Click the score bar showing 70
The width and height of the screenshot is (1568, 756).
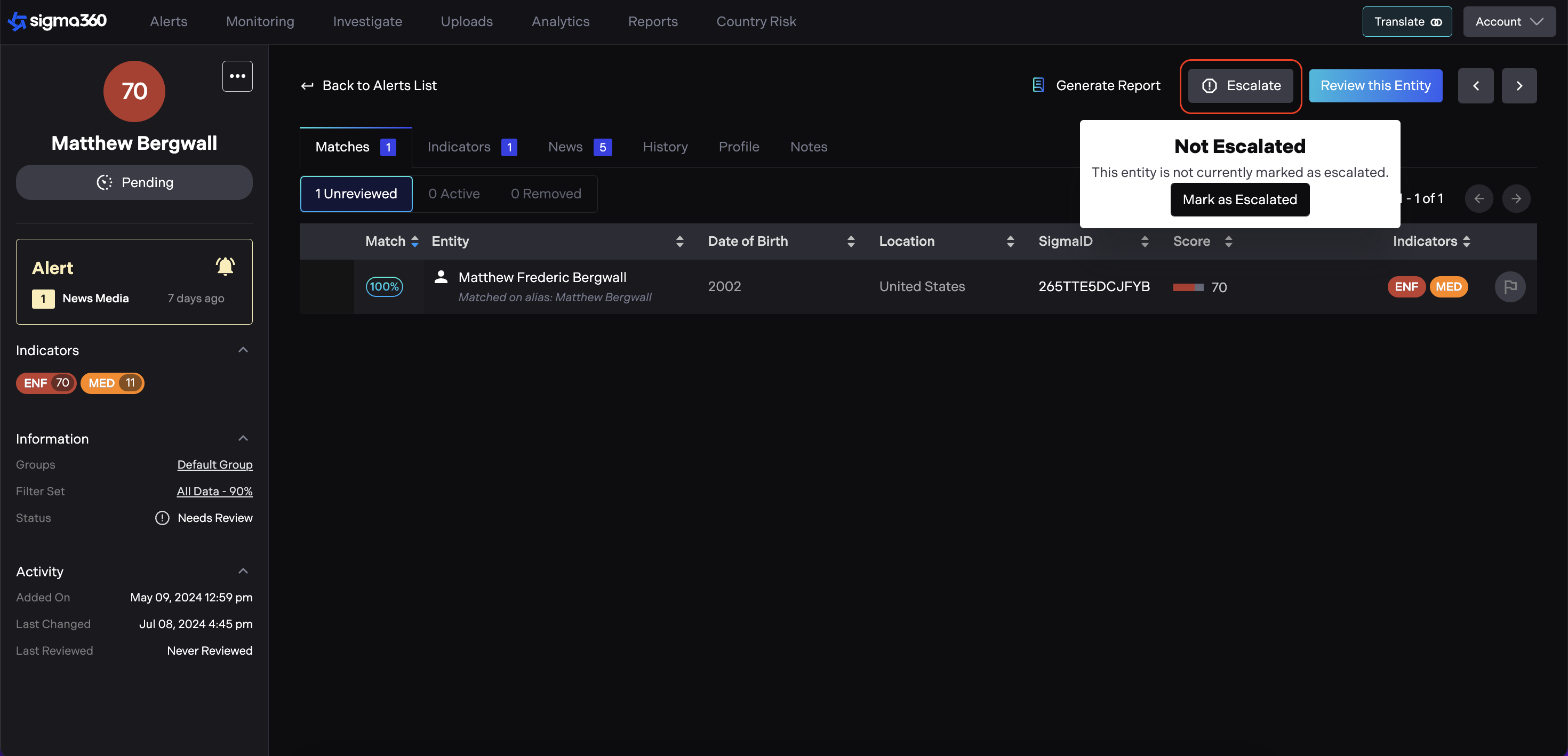coord(1188,287)
